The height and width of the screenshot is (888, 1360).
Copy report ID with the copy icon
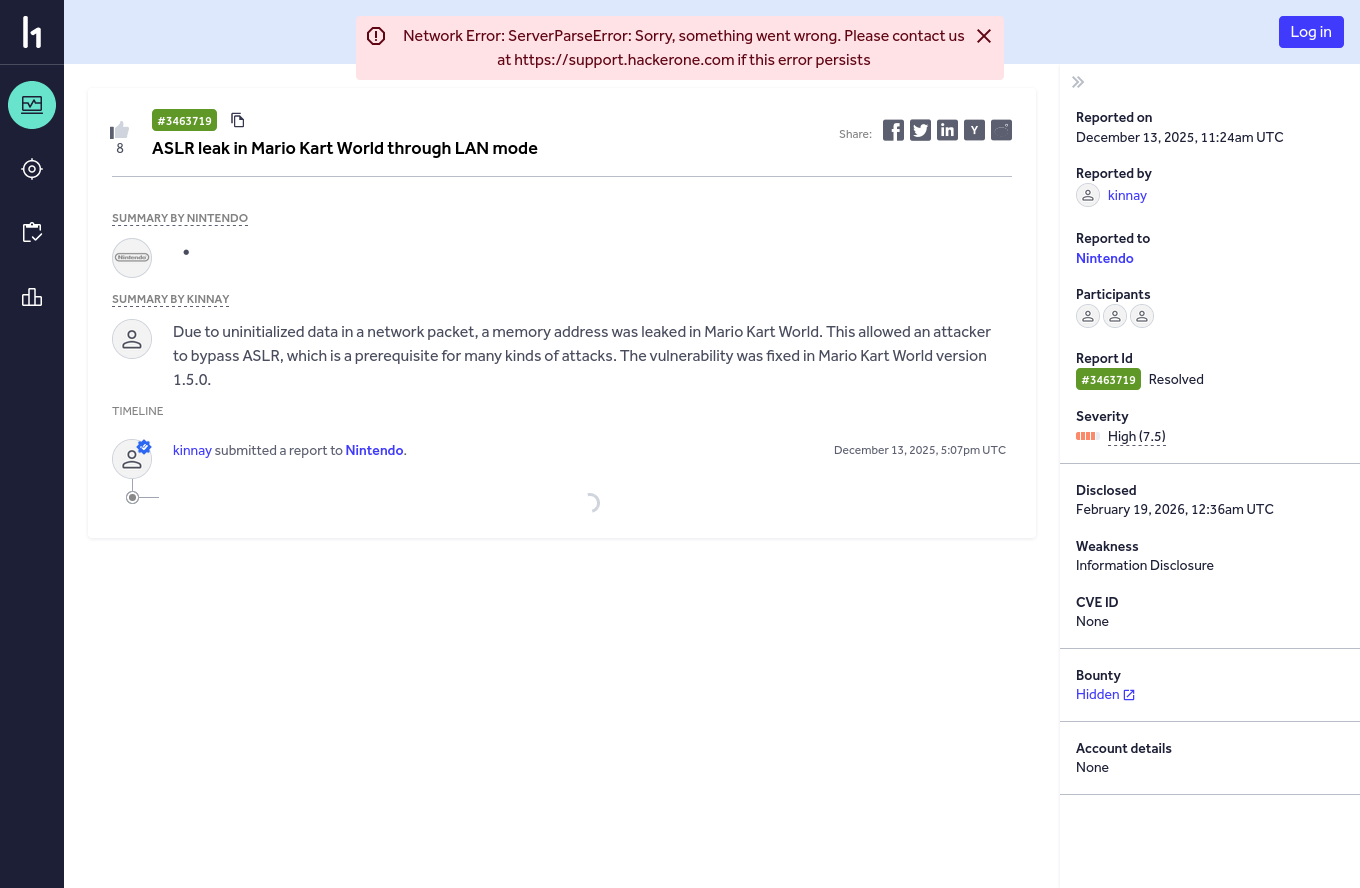(x=238, y=120)
